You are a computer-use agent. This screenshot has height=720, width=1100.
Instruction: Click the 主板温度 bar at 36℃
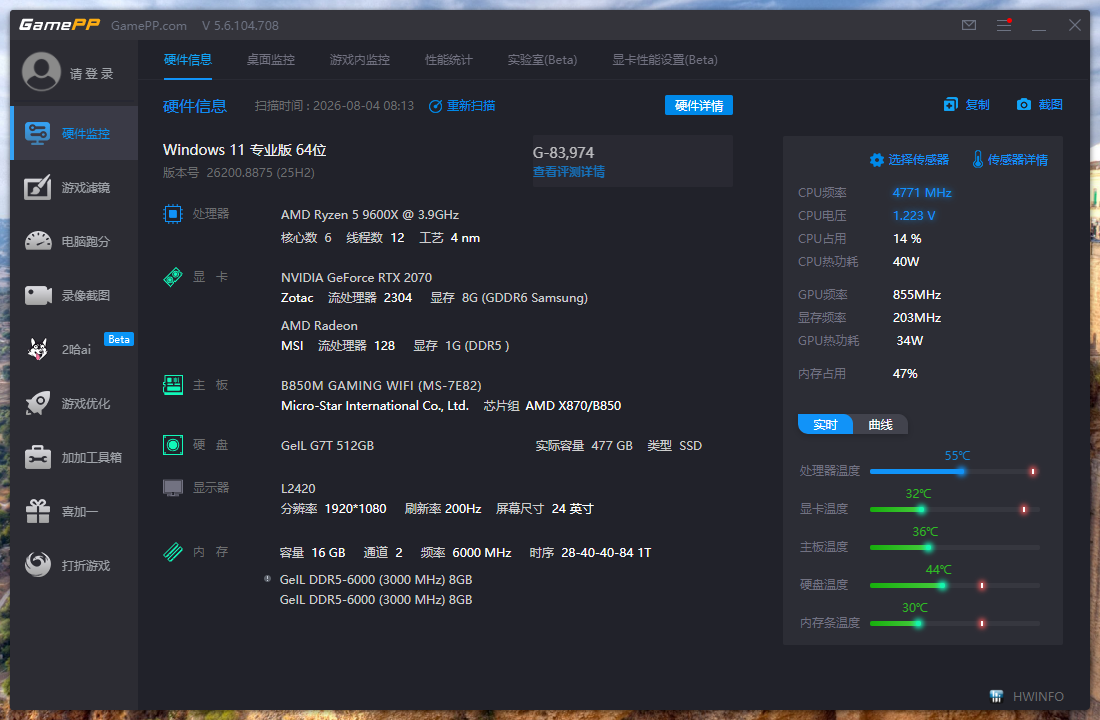[x=954, y=547]
